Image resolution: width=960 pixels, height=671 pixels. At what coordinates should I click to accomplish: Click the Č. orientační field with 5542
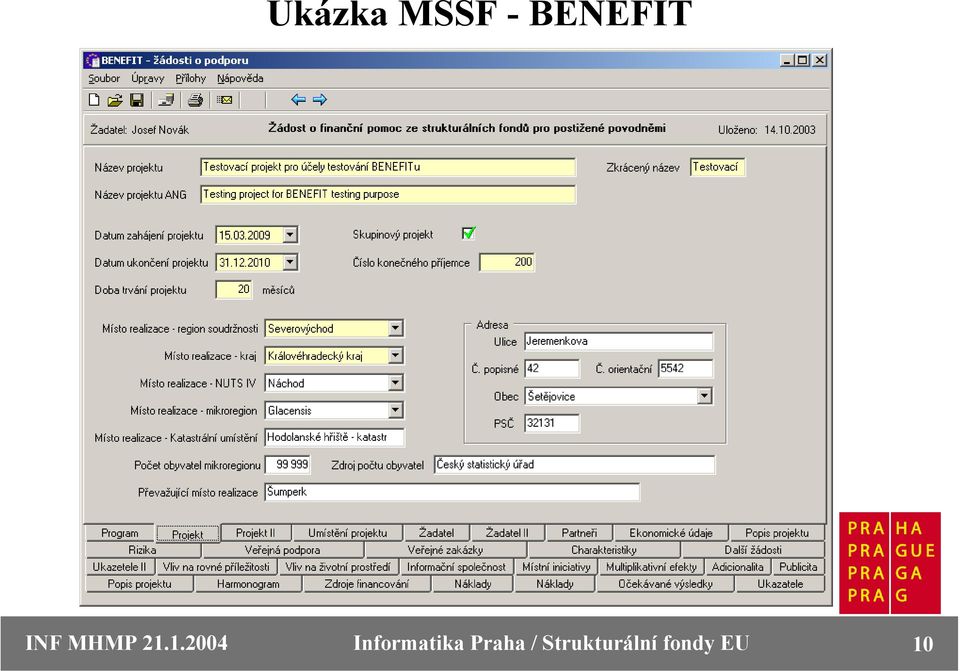click(x=685, y=369)
